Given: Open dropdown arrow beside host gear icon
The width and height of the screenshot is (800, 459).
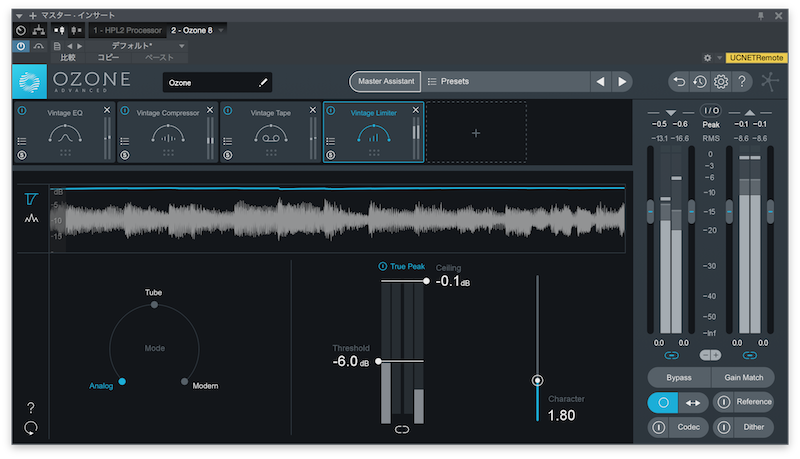Looking at the screenshot, I should click(719, 58).
